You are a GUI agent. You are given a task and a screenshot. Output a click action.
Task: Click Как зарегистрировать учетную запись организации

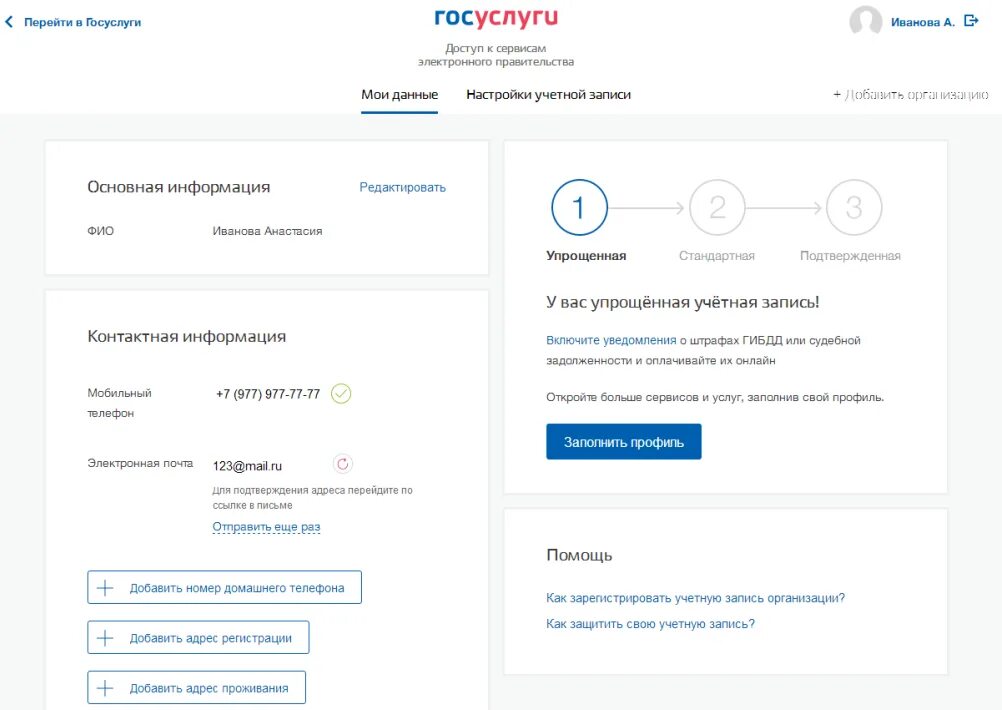click(694, 596)
